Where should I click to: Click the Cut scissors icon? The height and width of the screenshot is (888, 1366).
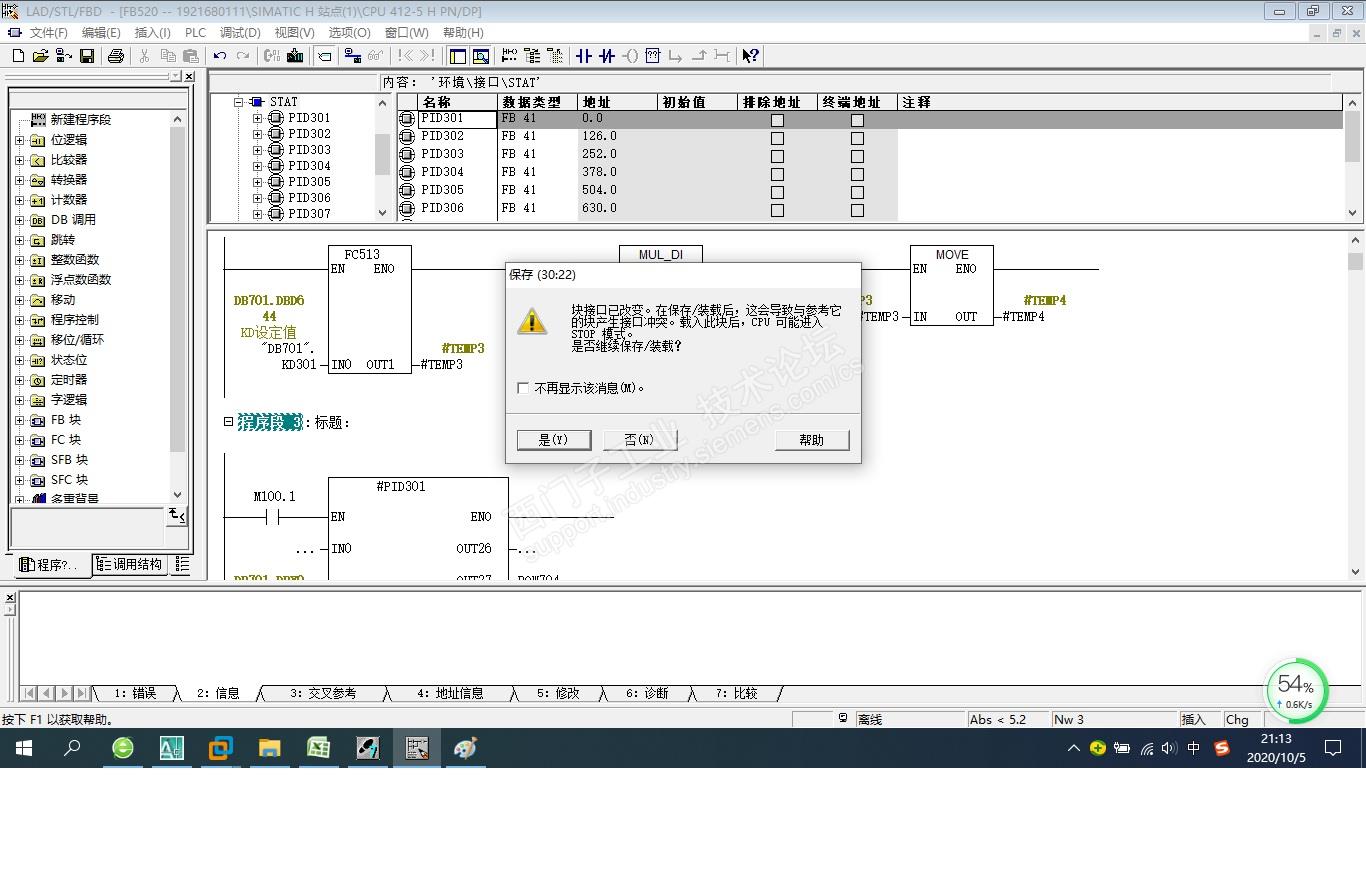(x=144, y=56)
